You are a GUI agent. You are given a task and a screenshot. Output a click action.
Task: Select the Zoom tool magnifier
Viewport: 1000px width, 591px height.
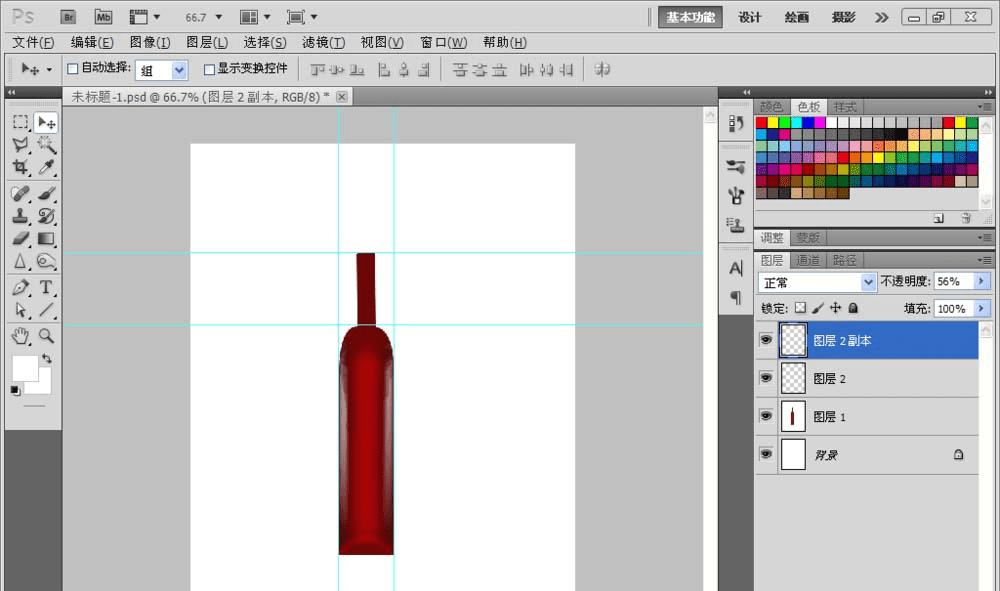pyautogui.click(x=46, y=336)
